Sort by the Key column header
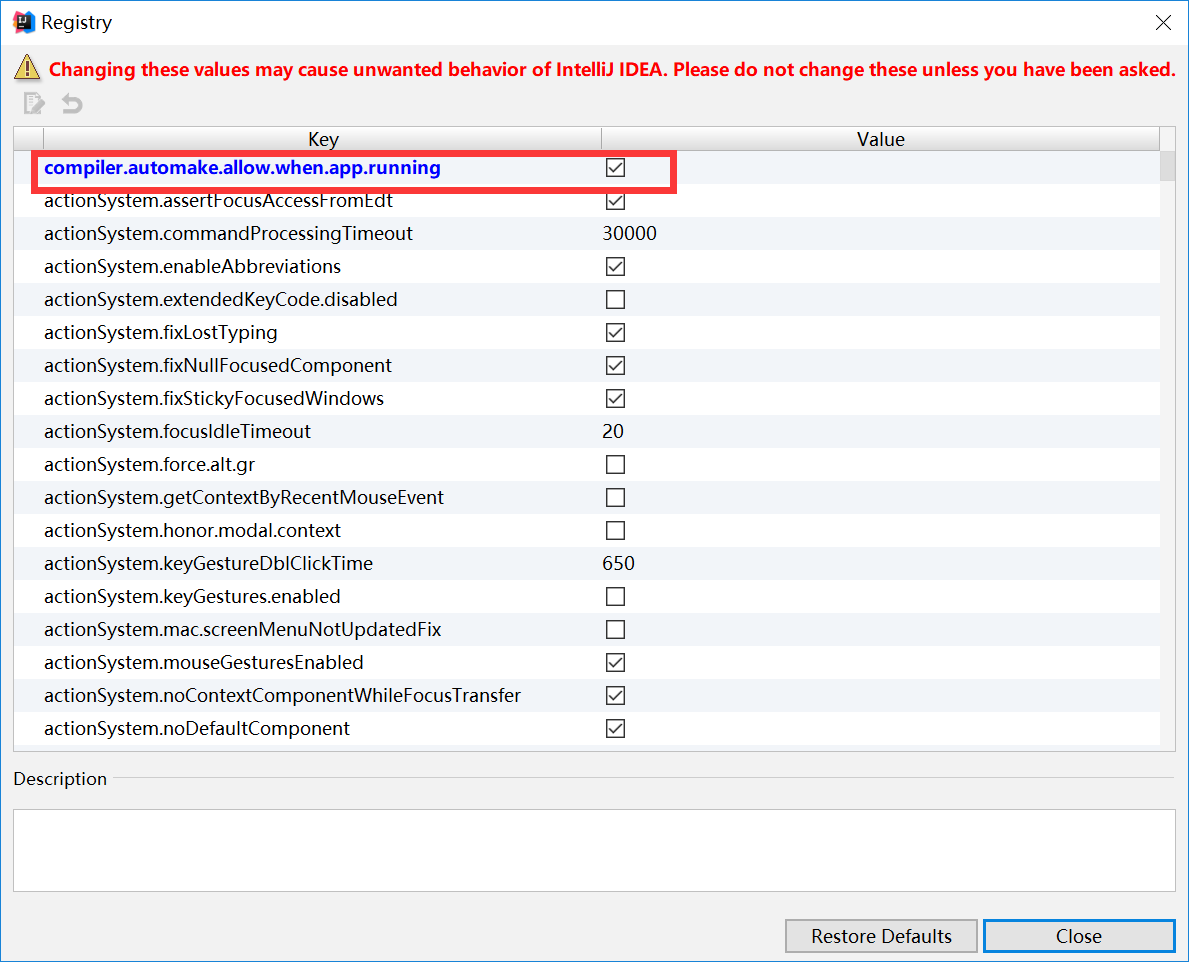Viewport: 1189px width, 962px height. tap(323, 139)
